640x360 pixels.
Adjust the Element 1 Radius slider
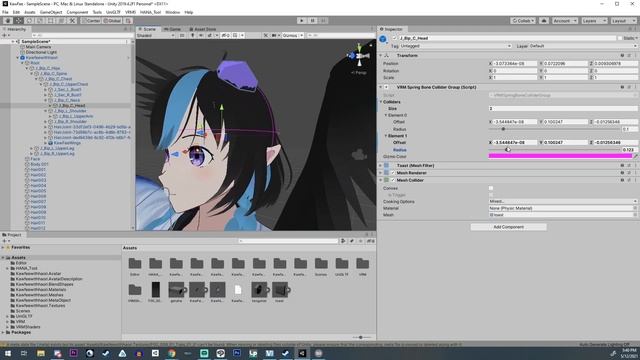(x=554, y=150)
